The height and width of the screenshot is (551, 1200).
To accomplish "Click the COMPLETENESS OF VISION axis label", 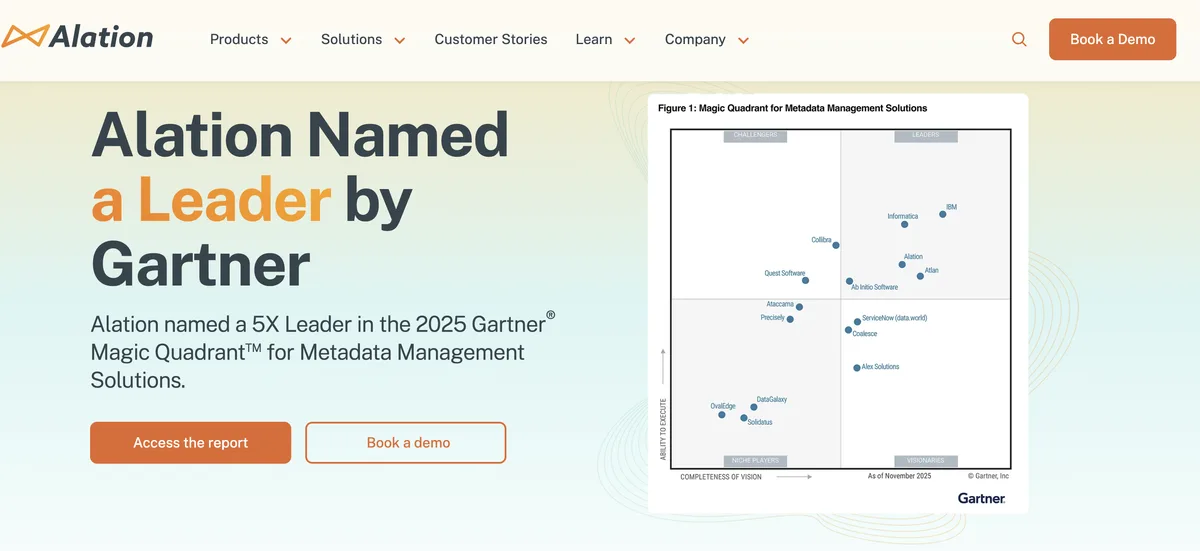I will point(721,477).
